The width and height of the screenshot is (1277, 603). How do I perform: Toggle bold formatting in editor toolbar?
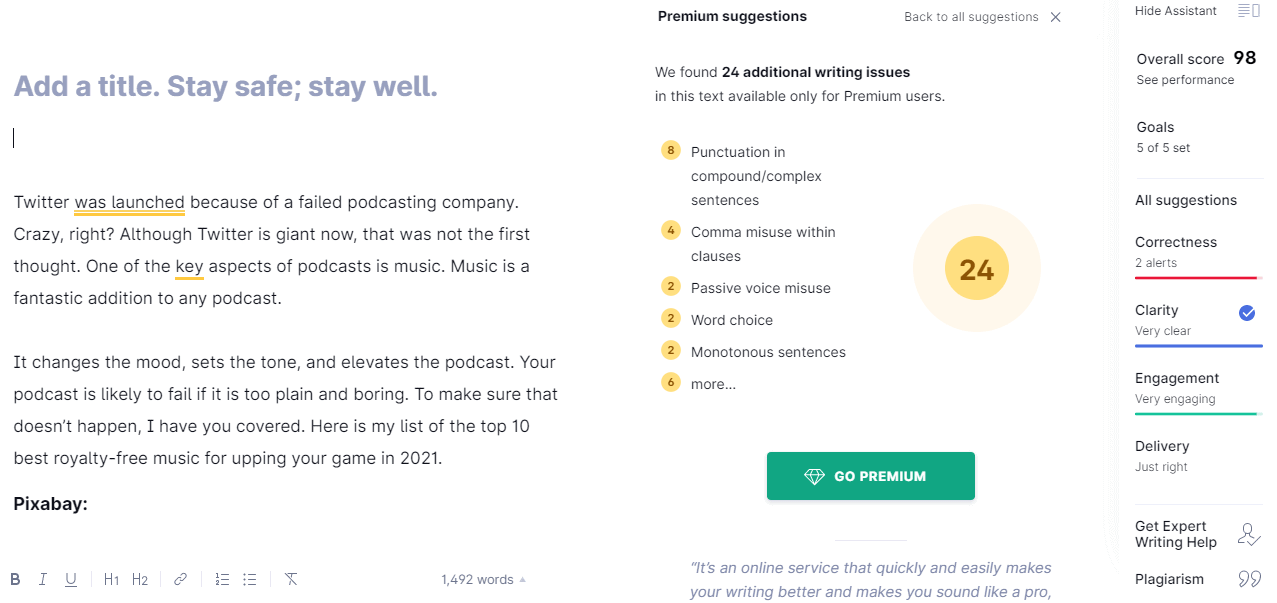coord(15,579)
